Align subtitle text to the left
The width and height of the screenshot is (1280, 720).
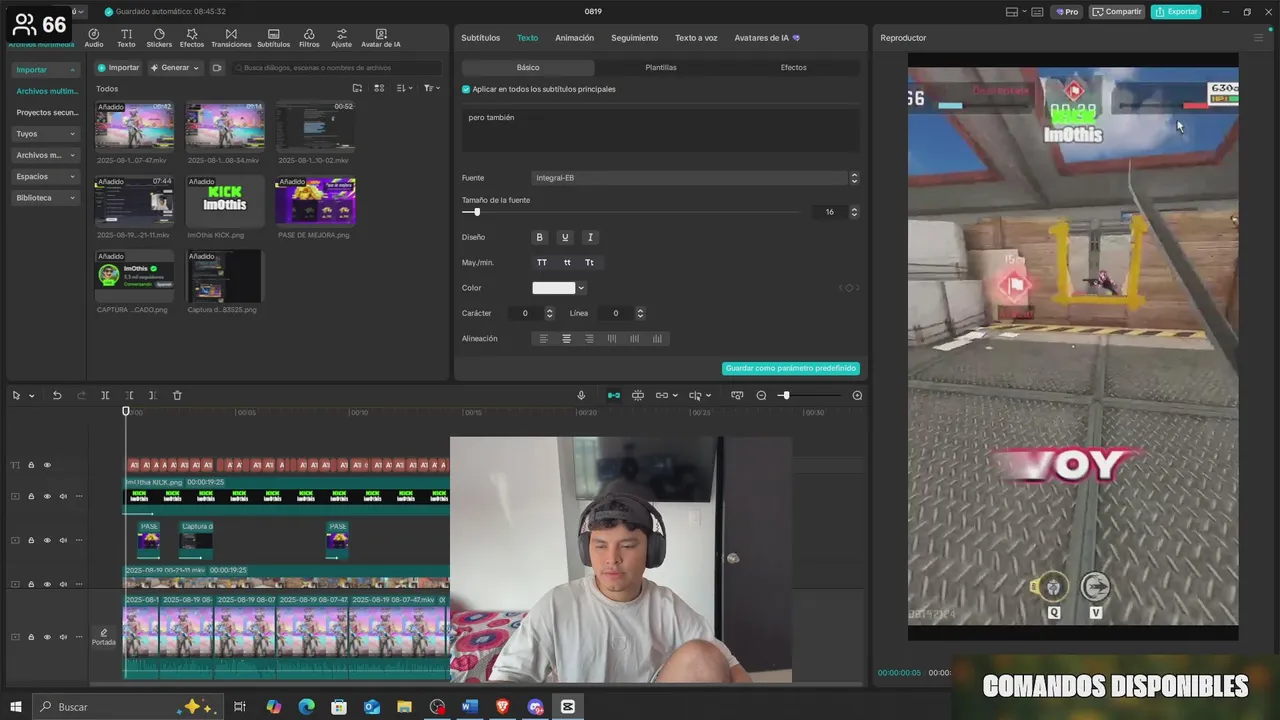tap(544, 339)
